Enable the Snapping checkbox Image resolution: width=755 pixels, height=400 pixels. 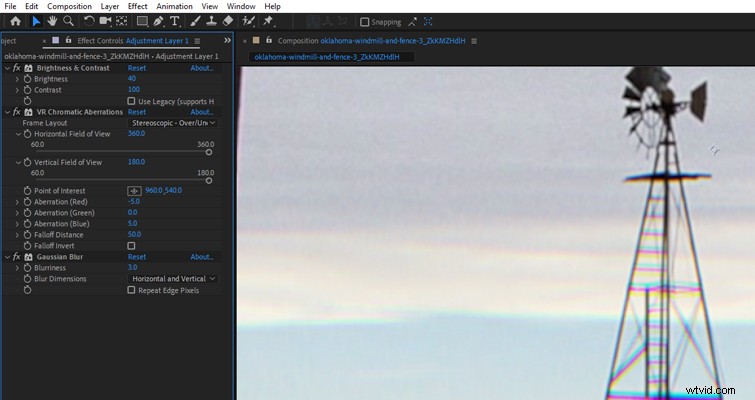[365, 22]
